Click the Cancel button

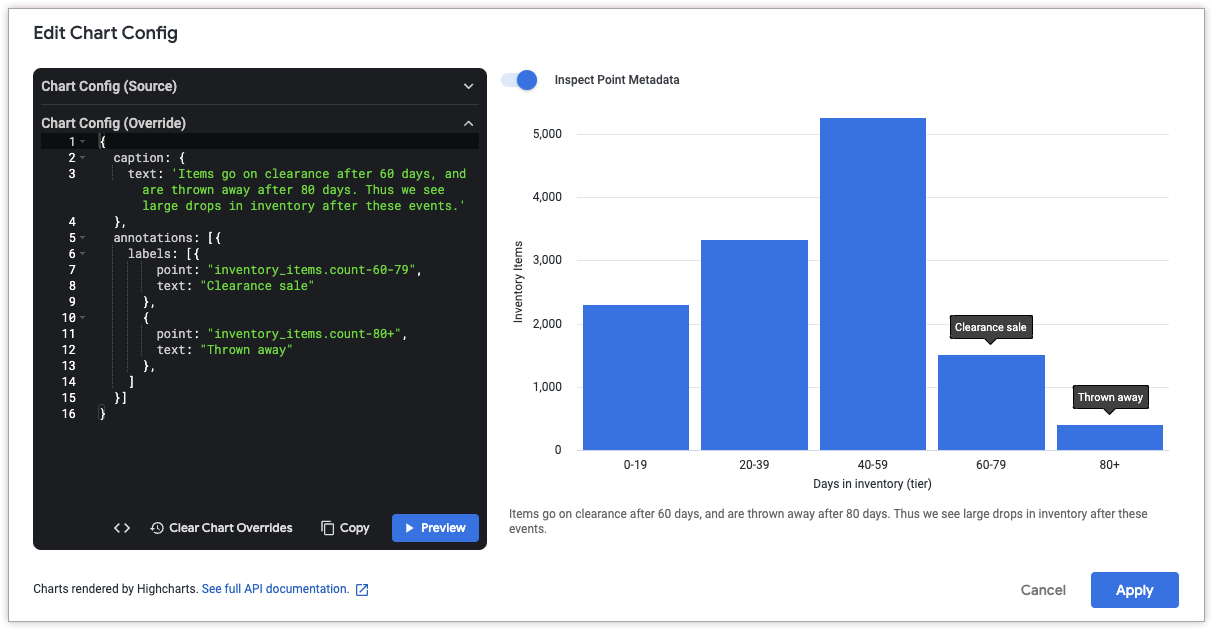pos(1043,590)
